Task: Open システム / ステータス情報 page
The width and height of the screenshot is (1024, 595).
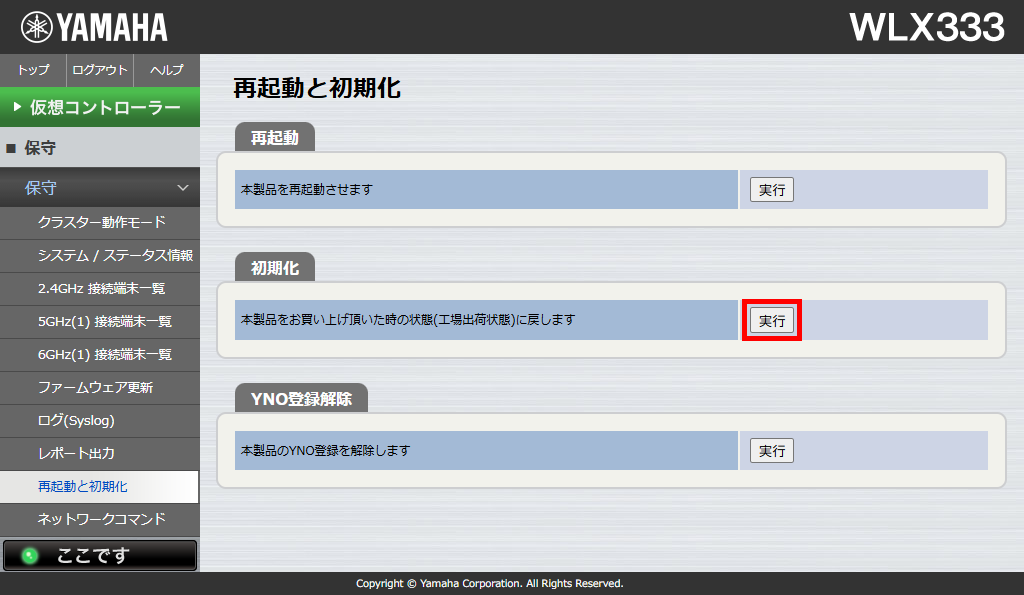Action: [x=100, y=255]
